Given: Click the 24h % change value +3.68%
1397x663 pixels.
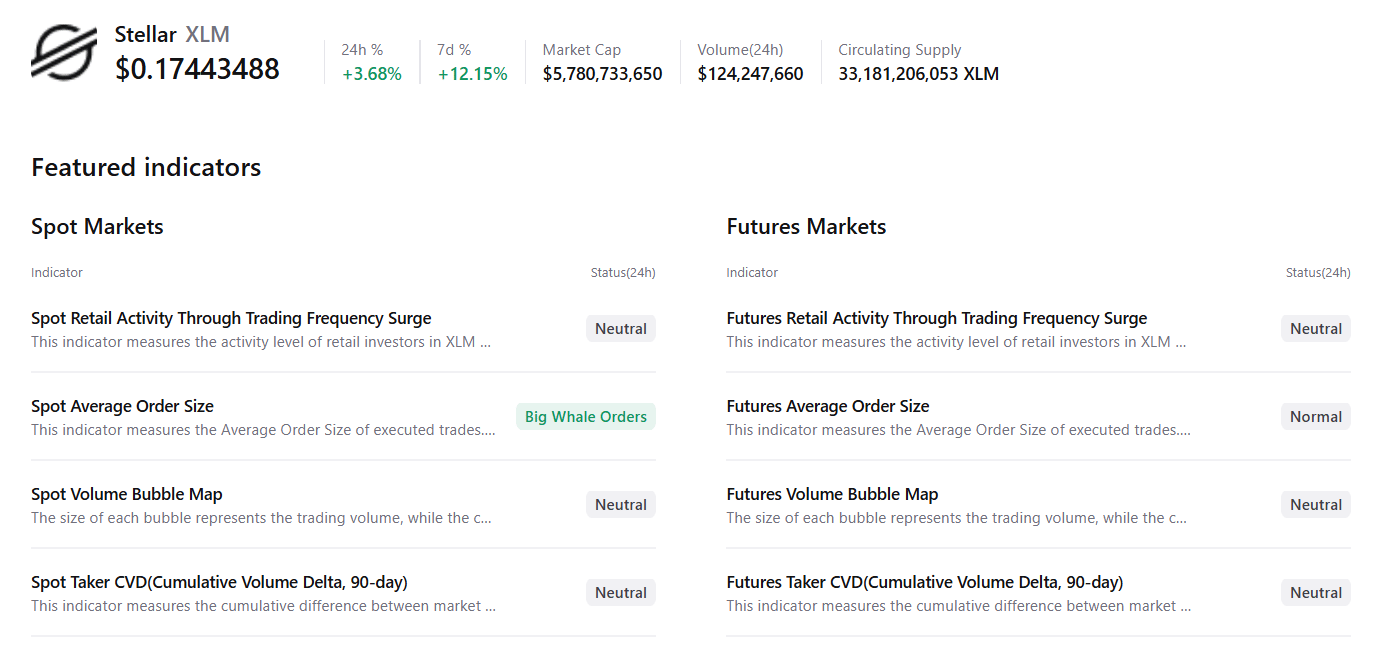Looking at the screenshot, I should point(371,74).
